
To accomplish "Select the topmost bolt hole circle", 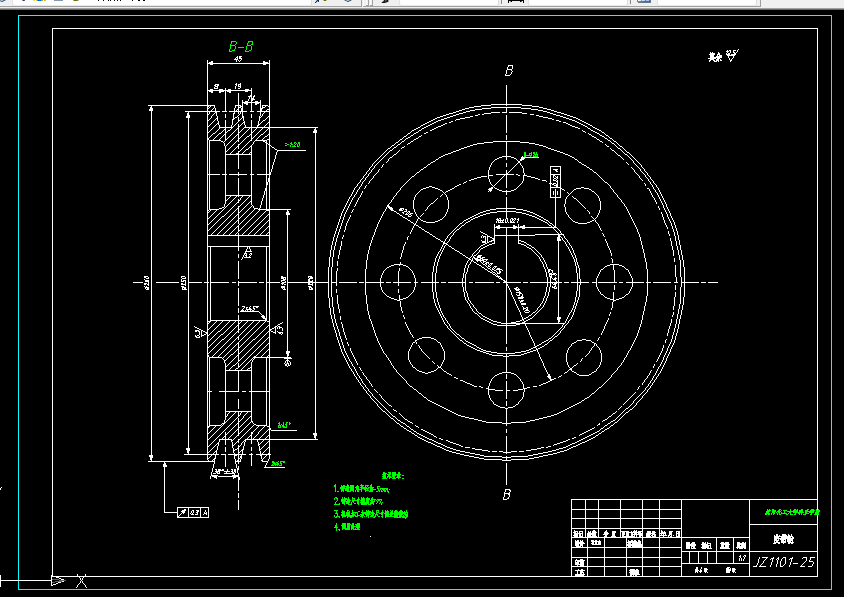I will 506,174.
